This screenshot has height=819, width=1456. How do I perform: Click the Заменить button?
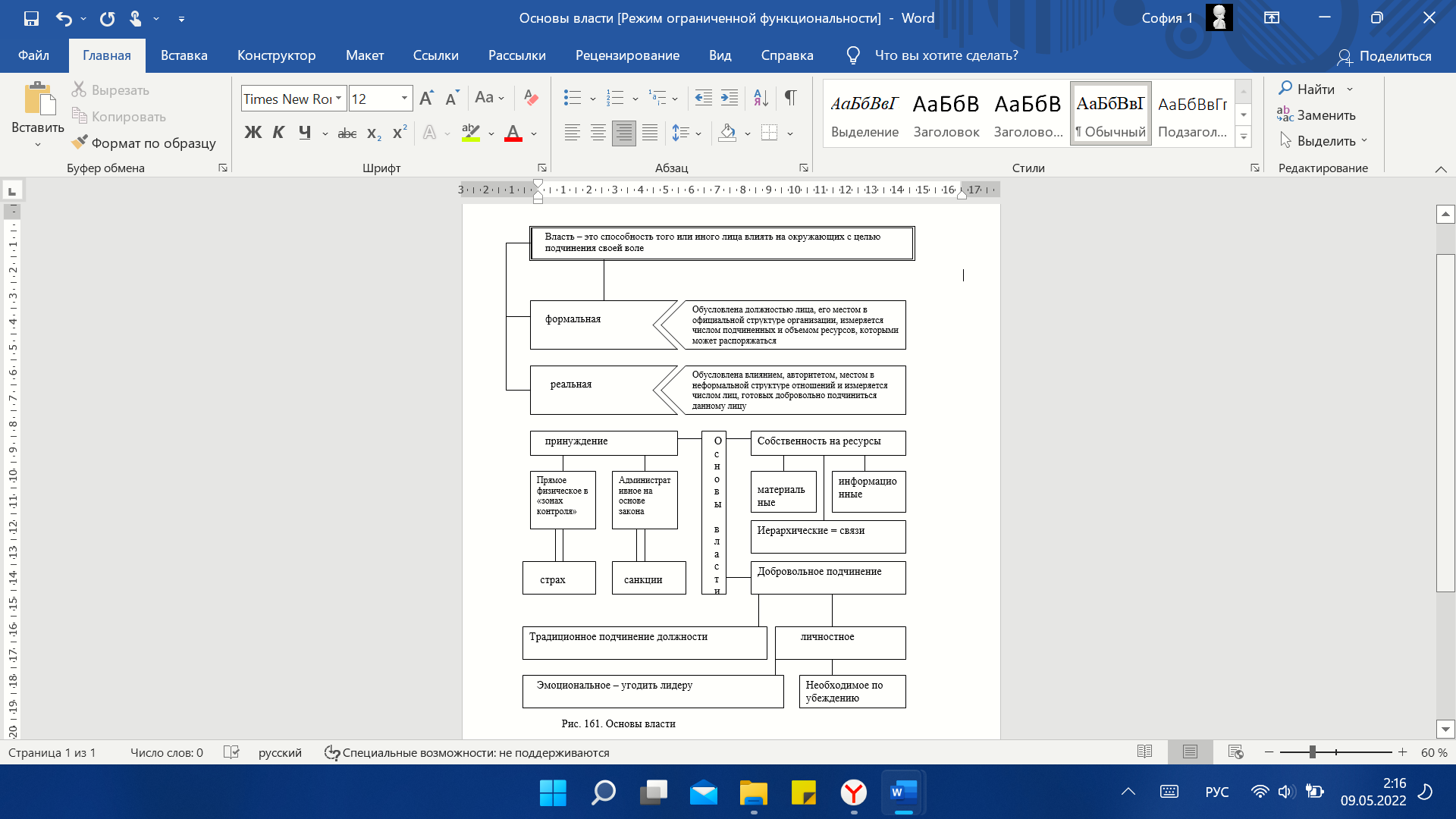(1316, 115)
